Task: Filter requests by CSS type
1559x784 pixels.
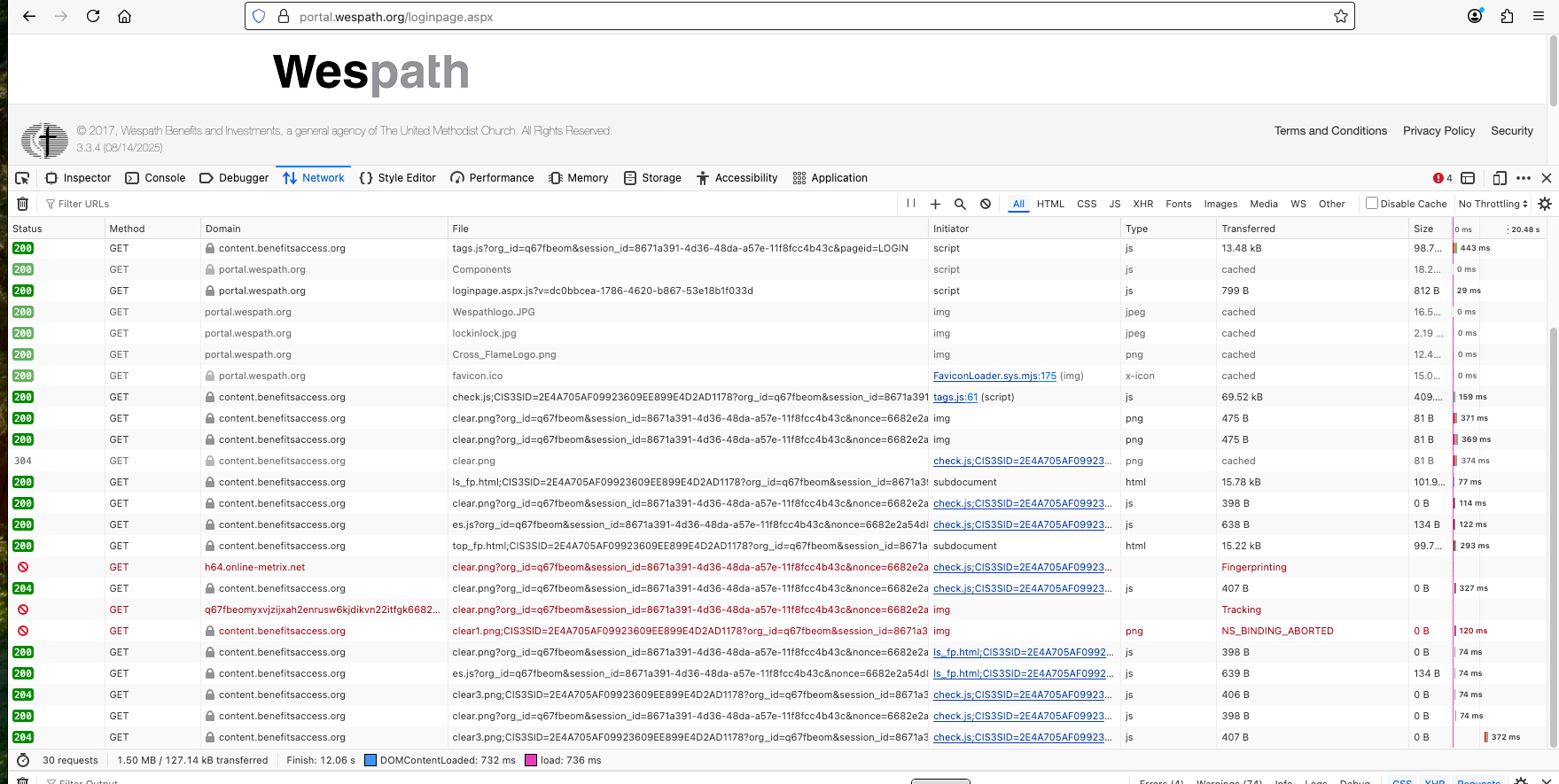Action: (1087, 204)
